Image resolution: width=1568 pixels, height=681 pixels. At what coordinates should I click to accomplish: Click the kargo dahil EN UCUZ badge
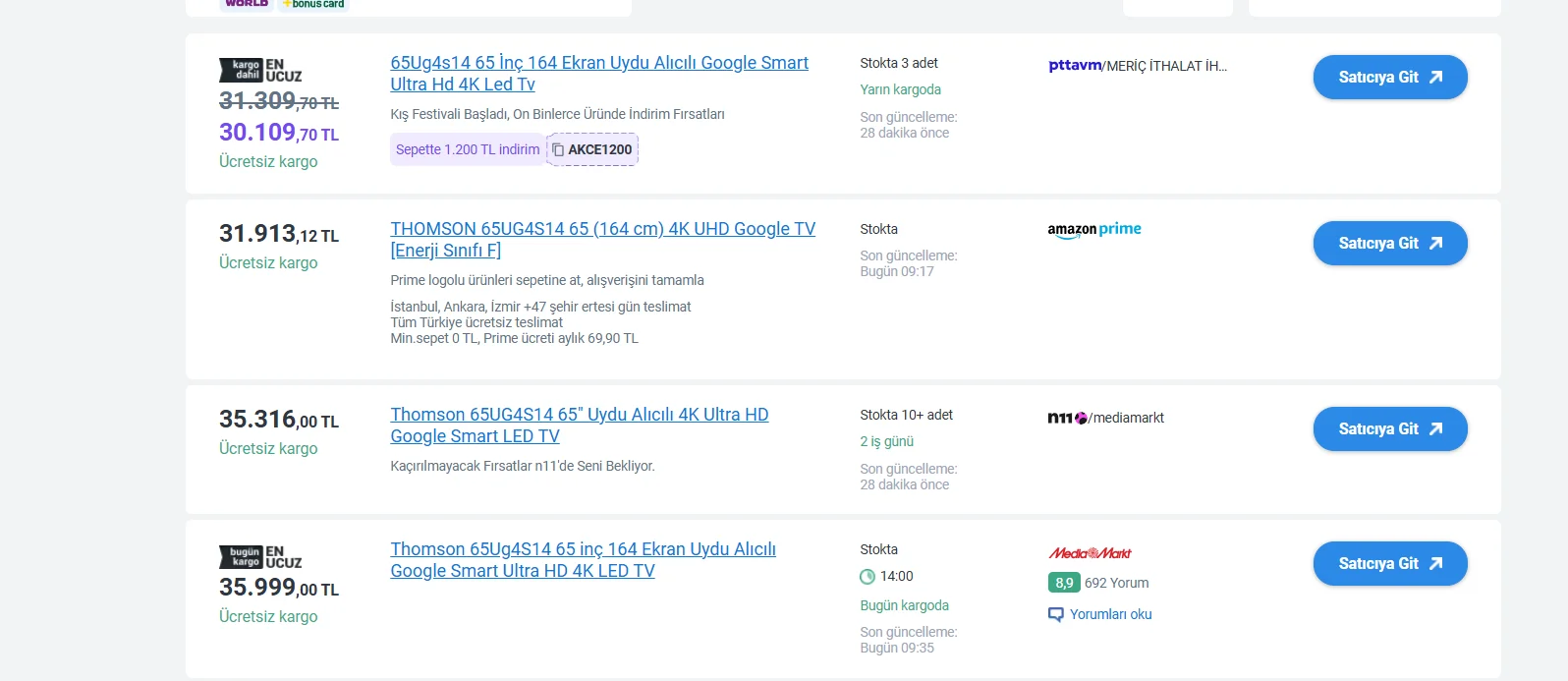pos(260,71)
